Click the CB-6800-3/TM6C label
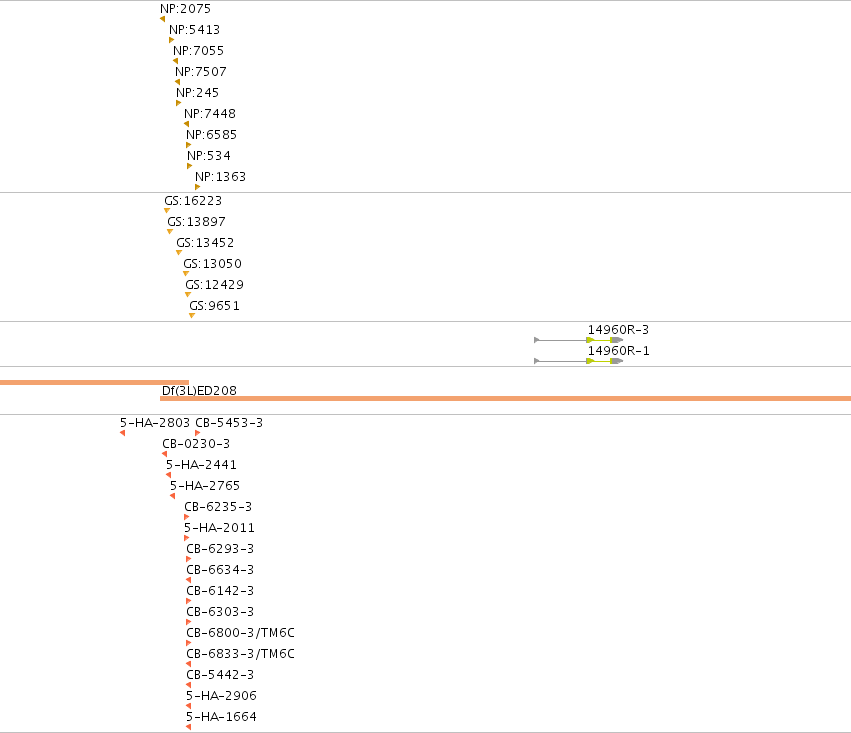Image resolution: width=851 pixels, height=733 pixels. coord(240,633)
